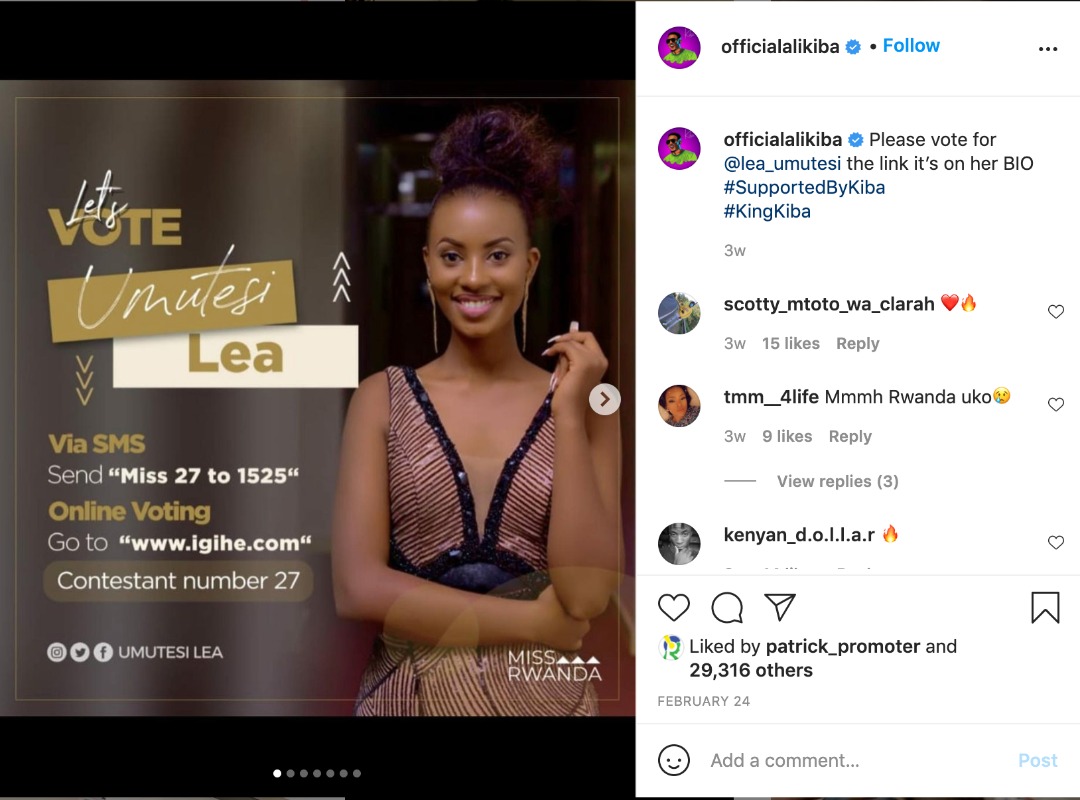View 29,316 others who liked
Image resolution: width=1080 pixels, height=800 pixels.
(751, 670)
